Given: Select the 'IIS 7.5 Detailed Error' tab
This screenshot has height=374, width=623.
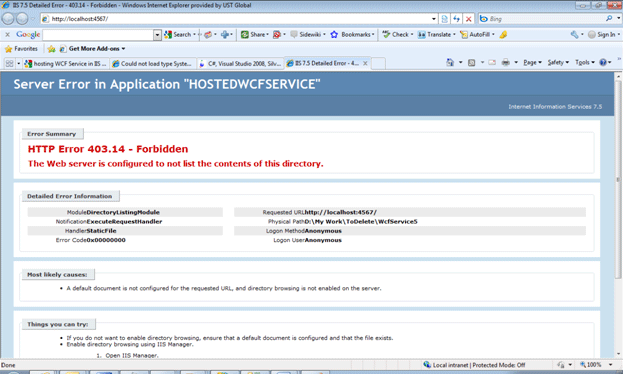Looking at the screenshot, I should [x=323, y=63].
